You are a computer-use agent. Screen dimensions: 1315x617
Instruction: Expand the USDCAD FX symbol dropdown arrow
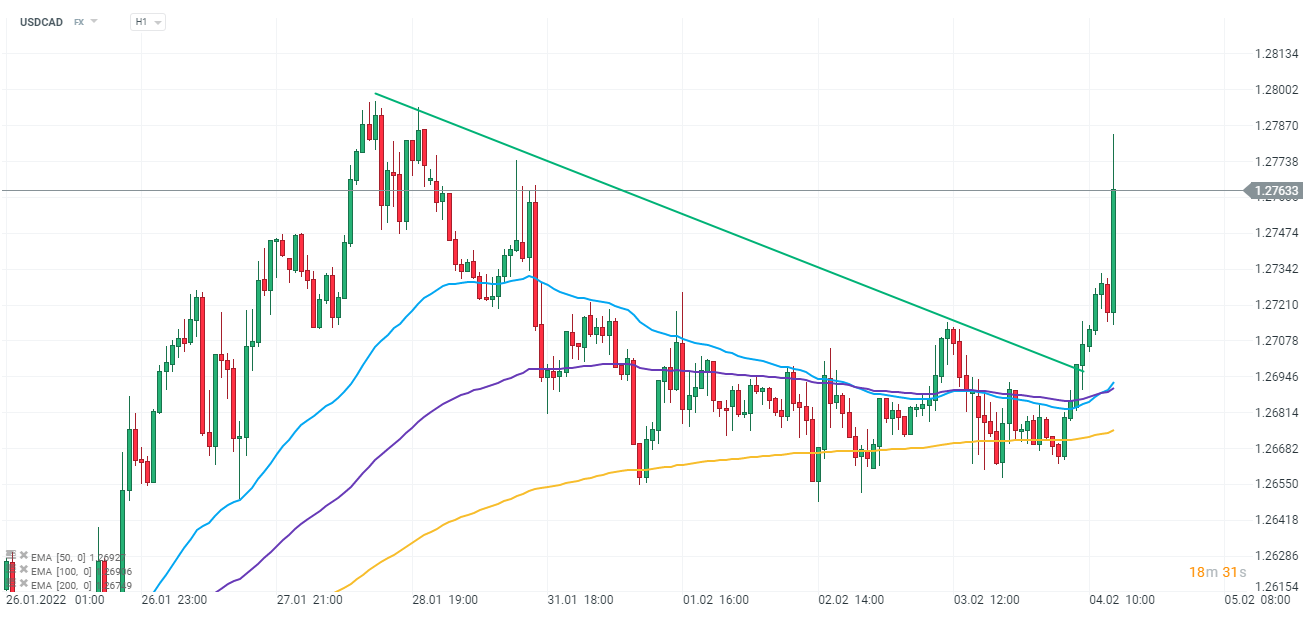click(x=94, y=21)
